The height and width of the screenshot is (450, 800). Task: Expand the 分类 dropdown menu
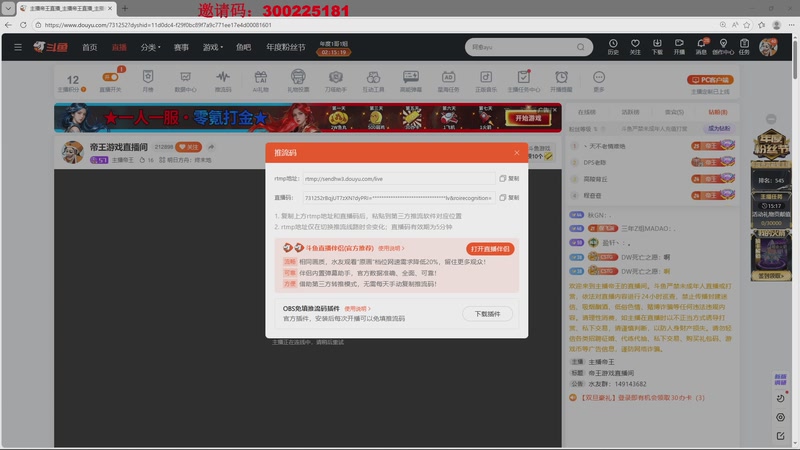150,47
